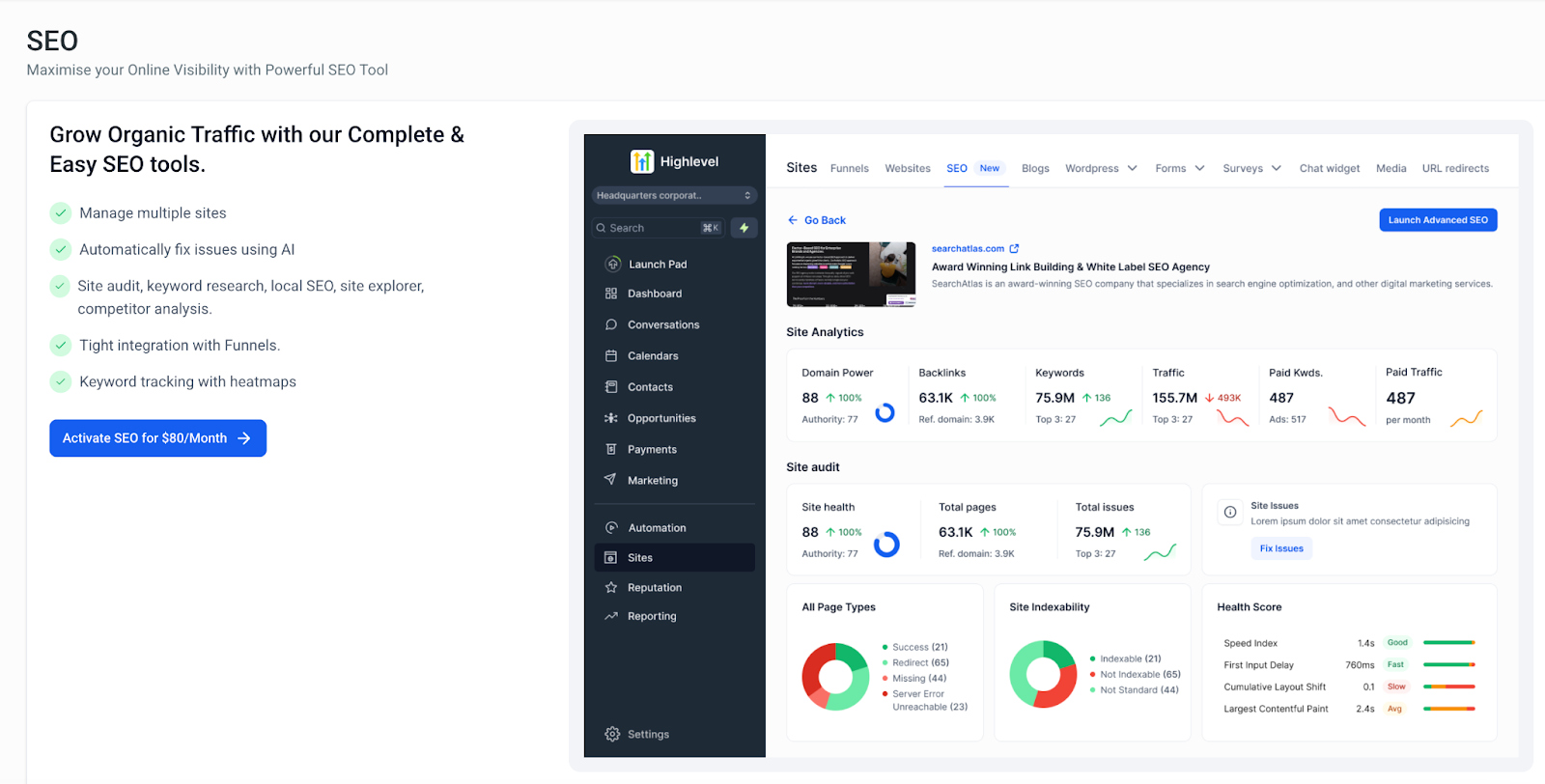The image size is (1545, 784).
Task: Click the search magnifier icon in the sidebar
Action: click(601, 228)
